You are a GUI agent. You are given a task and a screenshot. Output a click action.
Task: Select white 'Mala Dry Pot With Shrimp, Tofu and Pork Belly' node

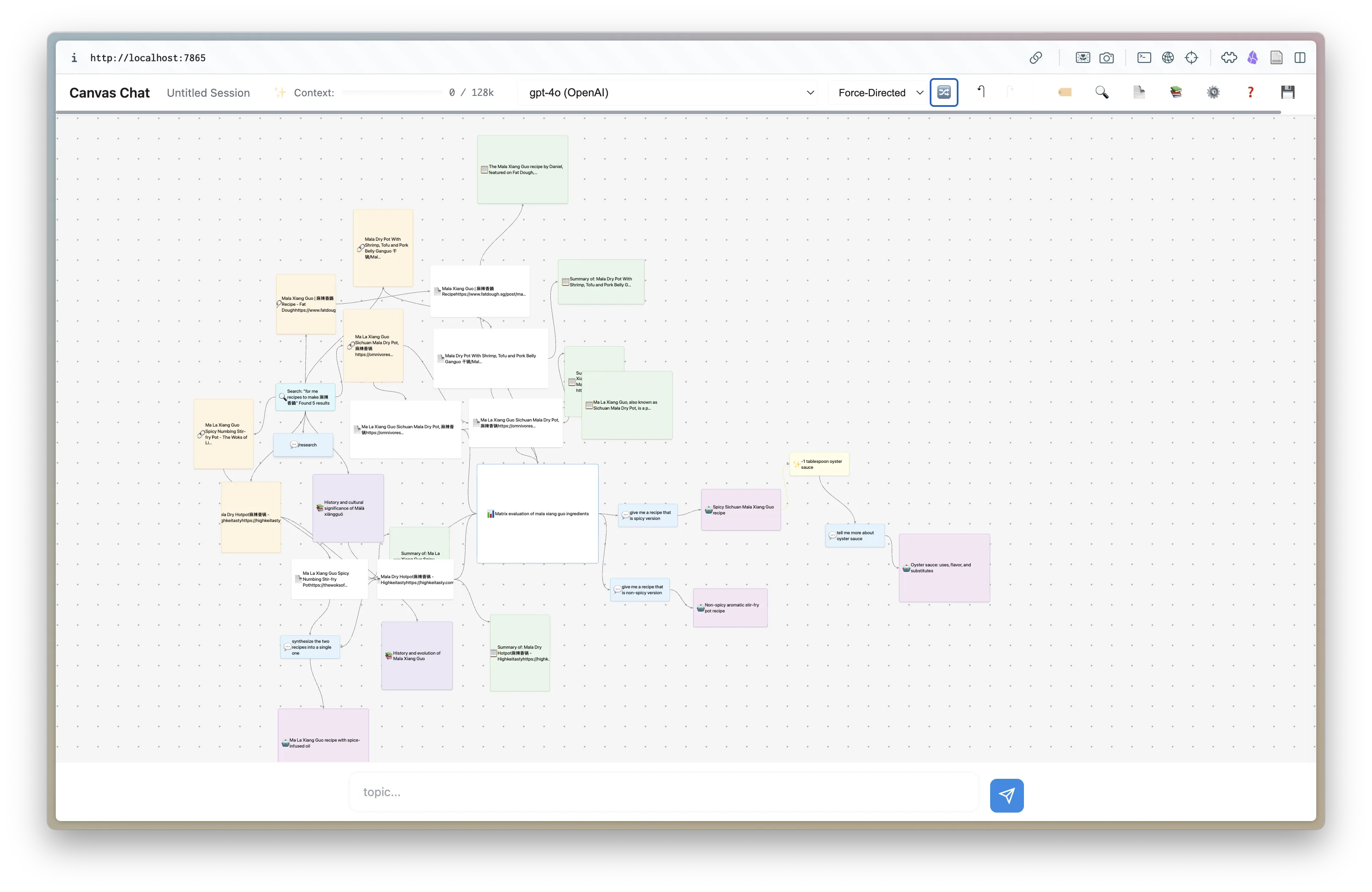tap(490, 359)
